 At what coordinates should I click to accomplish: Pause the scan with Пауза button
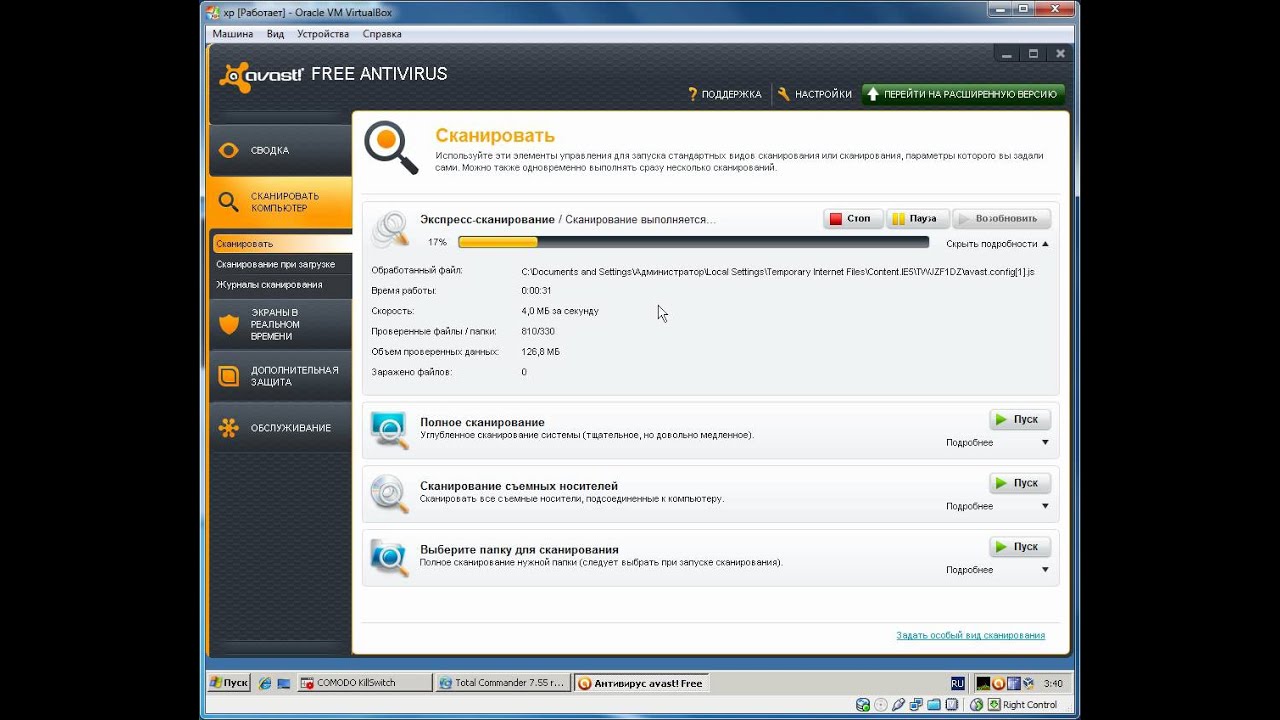pos(917,219)
